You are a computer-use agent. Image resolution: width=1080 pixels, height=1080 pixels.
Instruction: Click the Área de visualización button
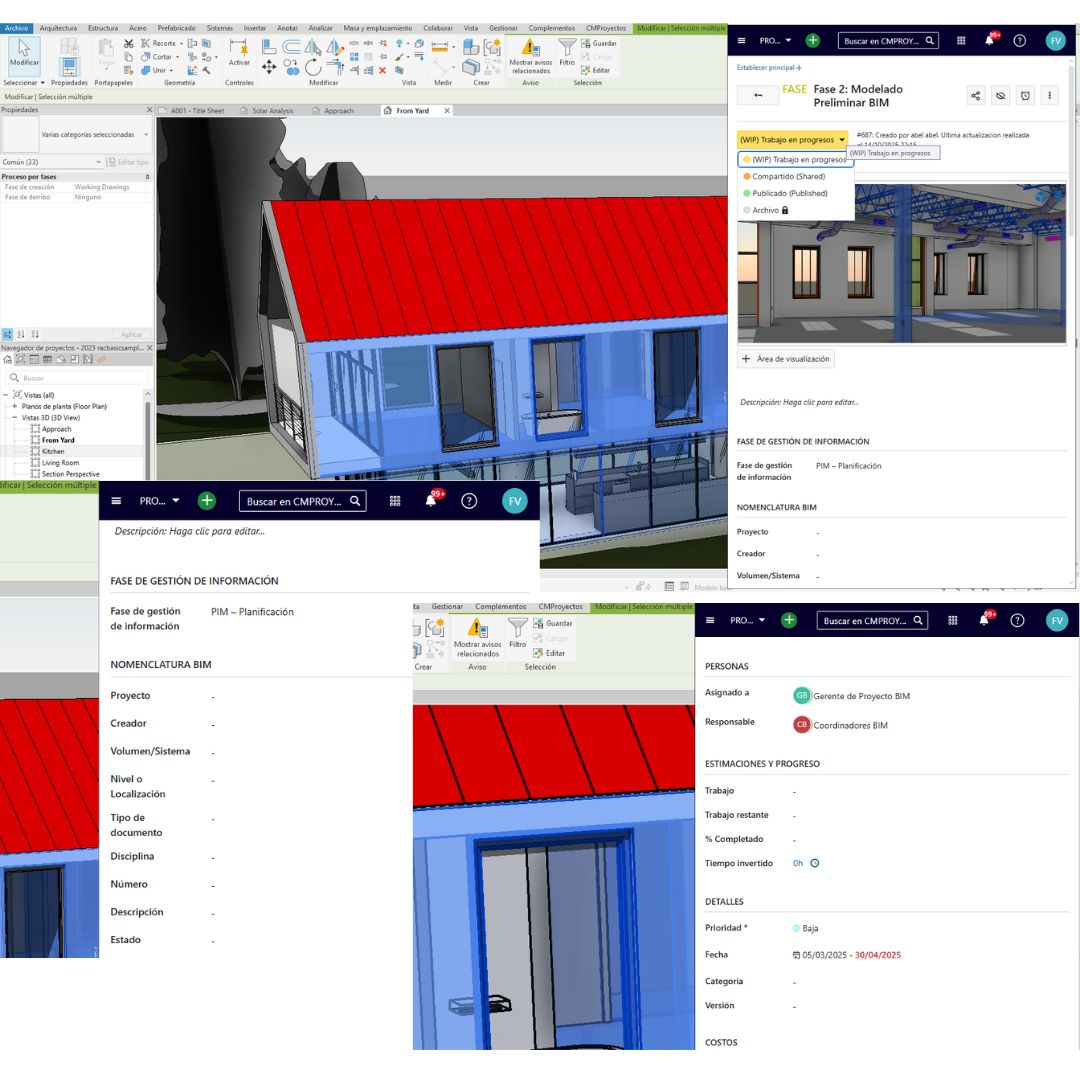coord(785,359)
